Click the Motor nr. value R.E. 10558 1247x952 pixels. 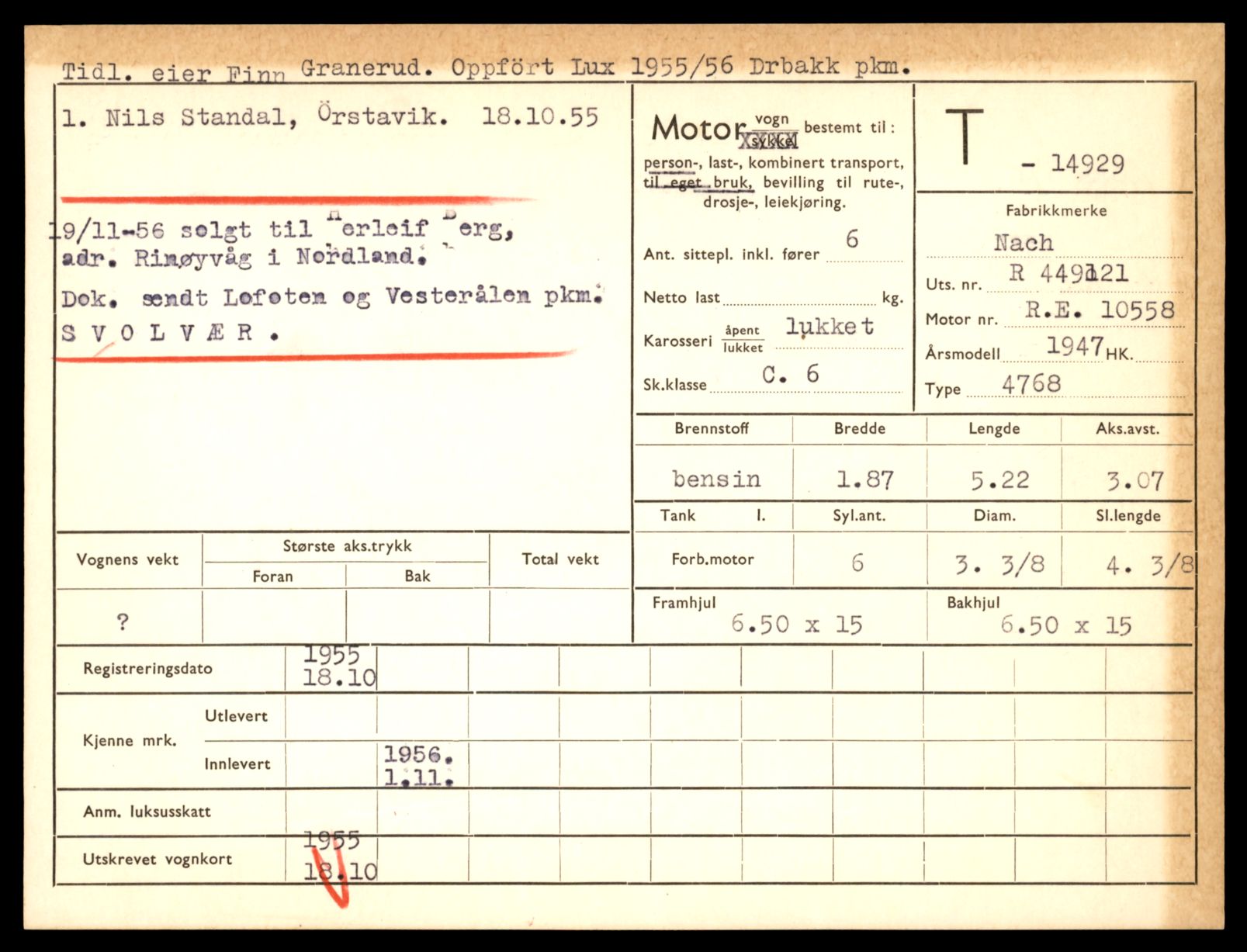pyautogui.click(x=1100, y=310)
